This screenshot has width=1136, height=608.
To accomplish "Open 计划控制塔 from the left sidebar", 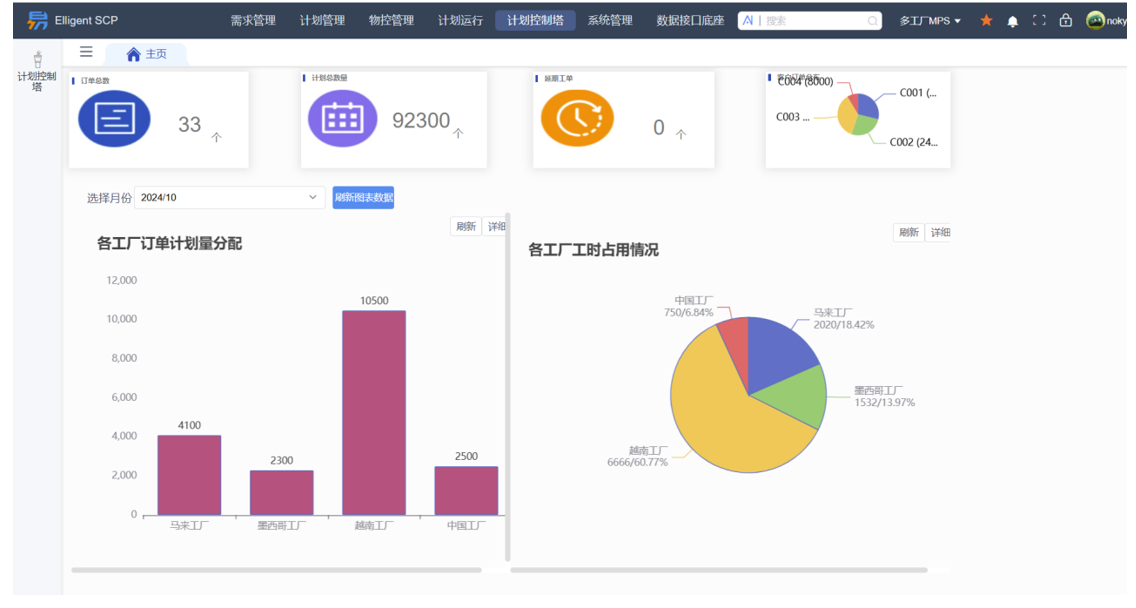I will 35,70.
